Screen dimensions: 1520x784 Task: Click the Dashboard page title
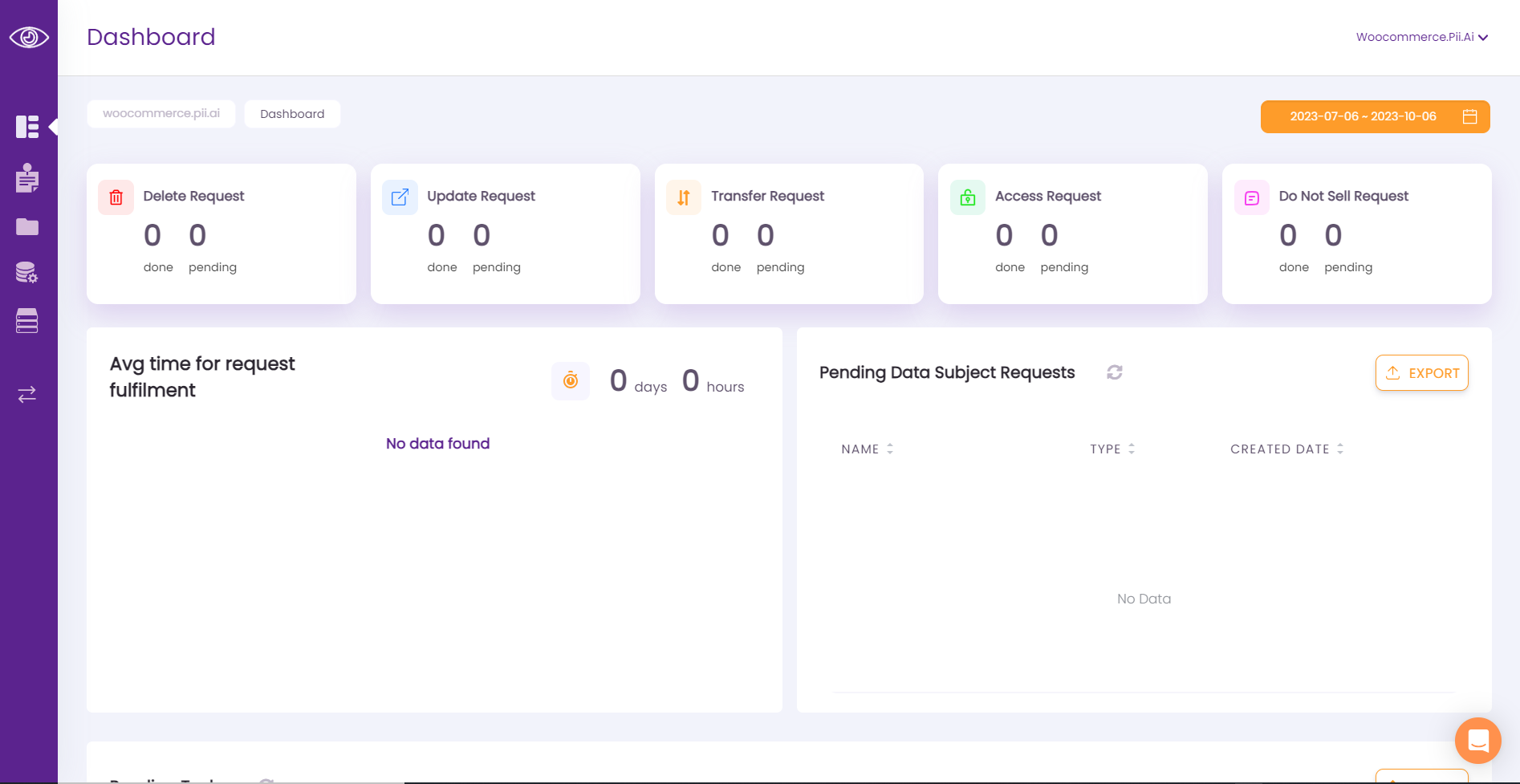pos(151,37)
